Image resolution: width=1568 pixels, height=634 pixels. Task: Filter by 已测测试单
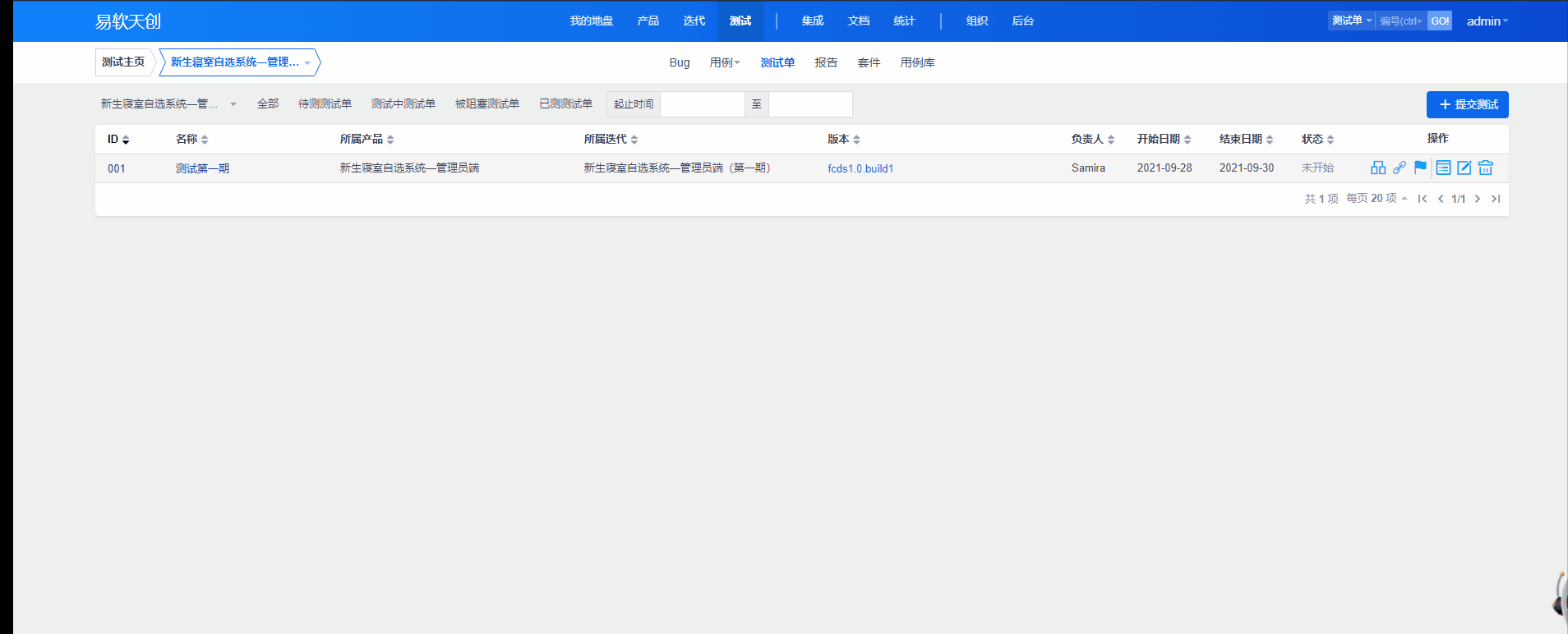point(565,104)
